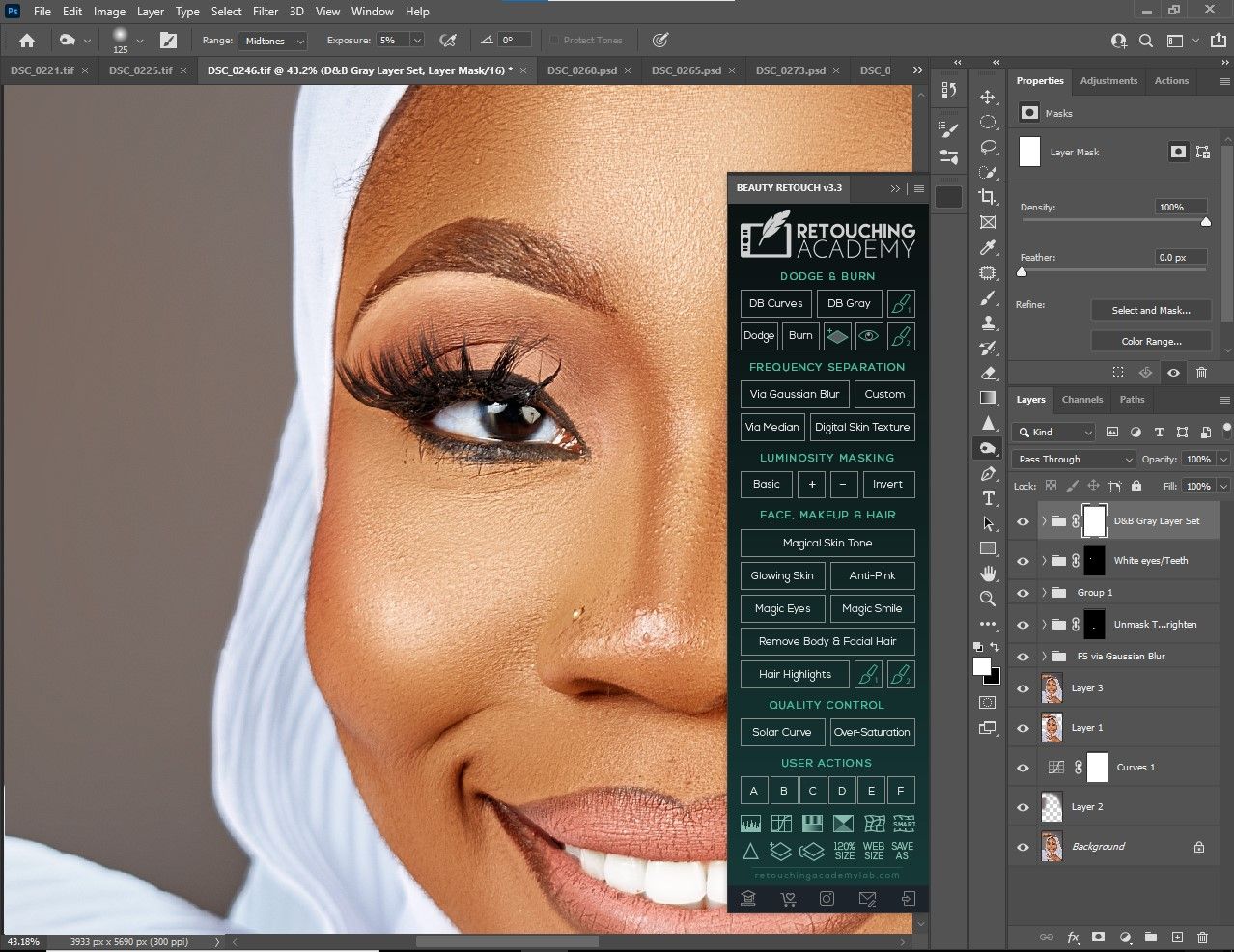Image resolution: width=1234 pixels, height=952 pixels.
Task: Select the Crop tool
Action: tap(988, 197)
